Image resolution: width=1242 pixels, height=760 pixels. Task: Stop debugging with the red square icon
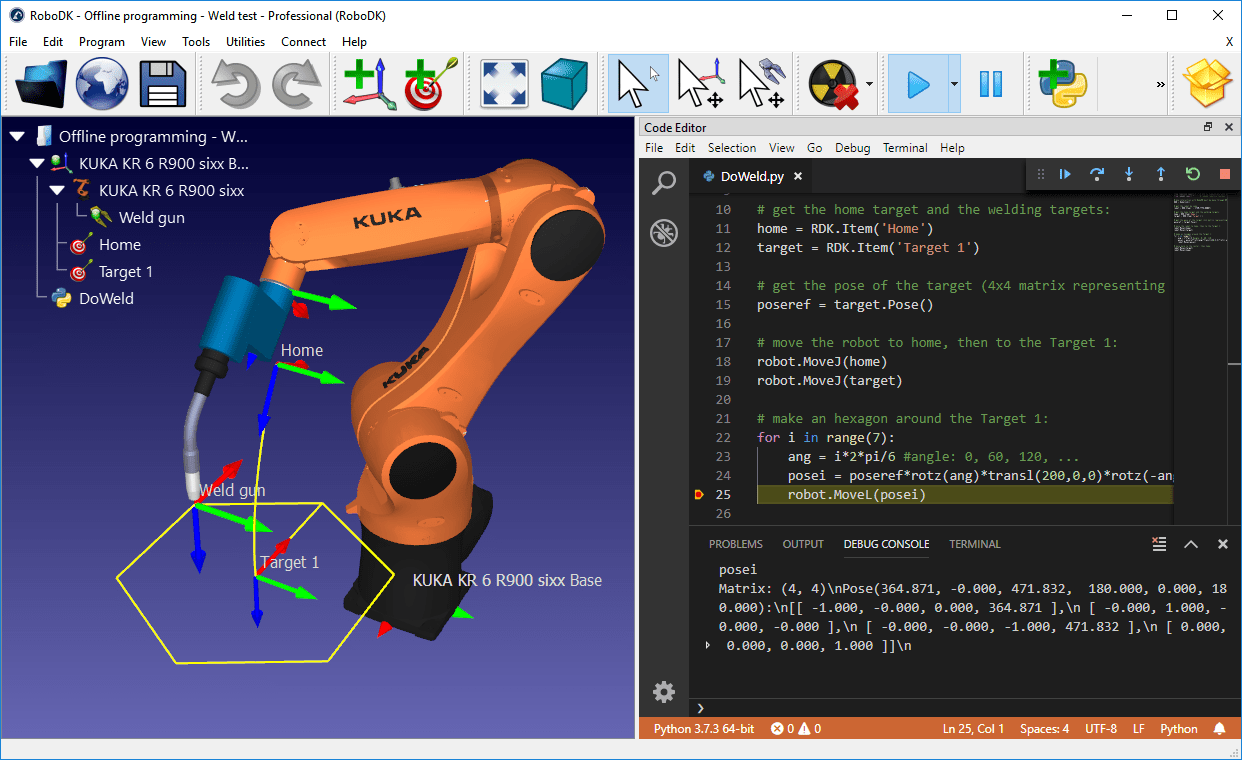click(x=1224, y=173)
